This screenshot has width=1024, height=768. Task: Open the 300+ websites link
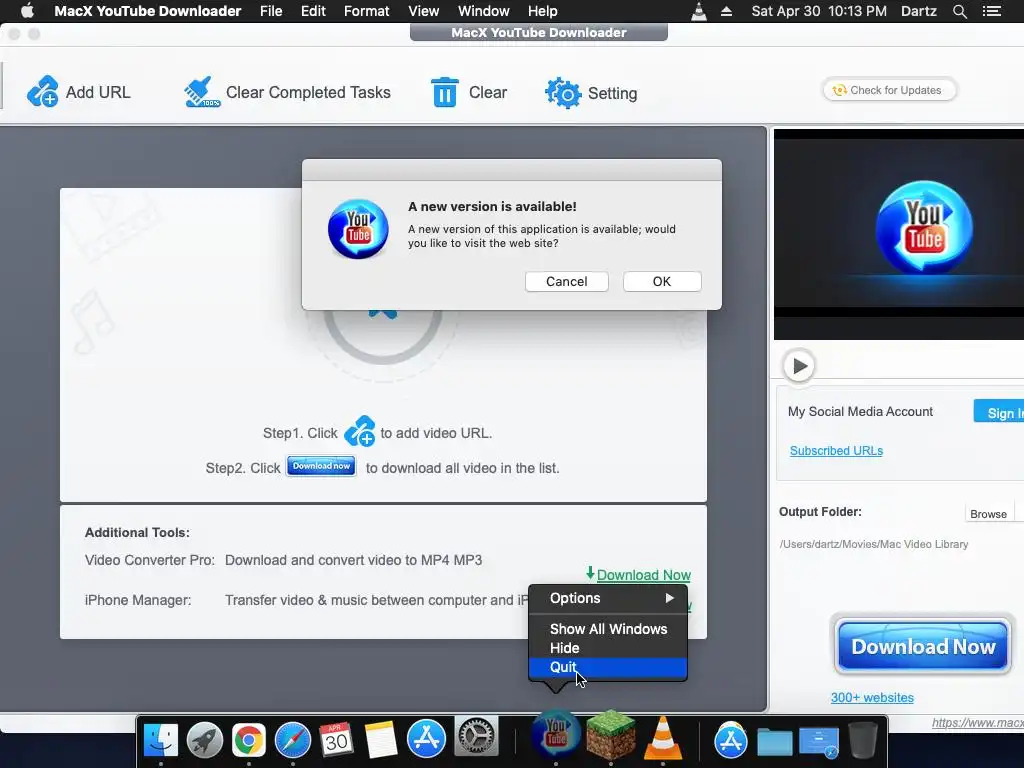pos(872,697)
